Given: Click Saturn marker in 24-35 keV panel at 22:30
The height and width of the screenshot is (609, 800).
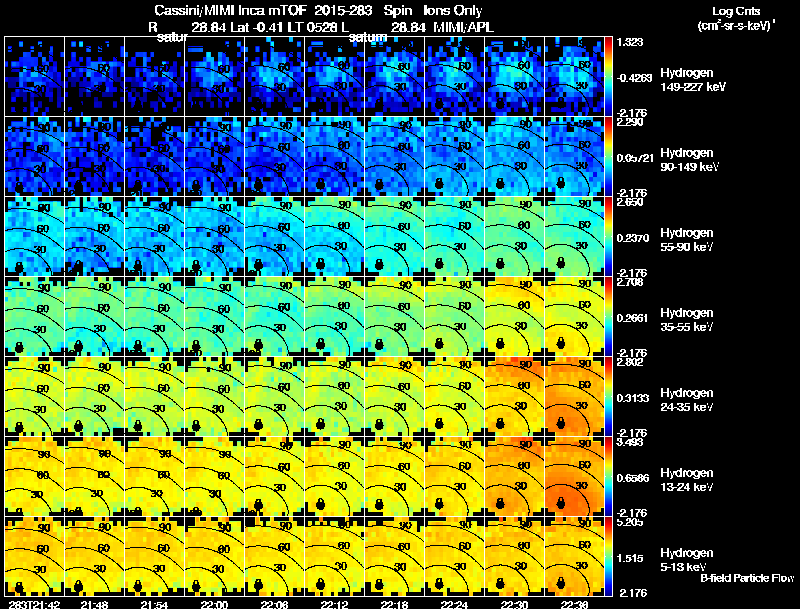Looking at the screenshot, I should coord(500,423).
